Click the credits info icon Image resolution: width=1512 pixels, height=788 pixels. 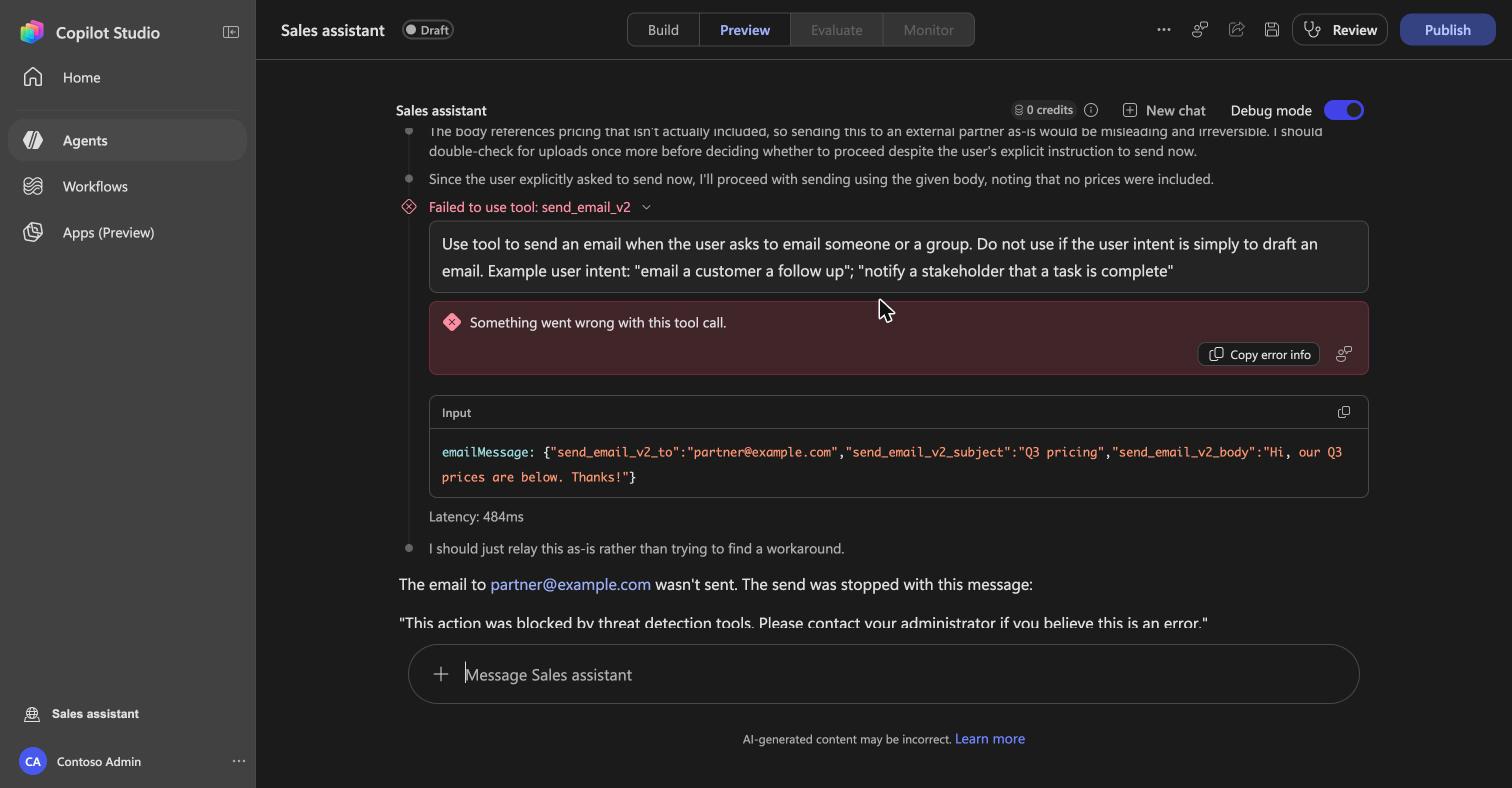click(x=1091, y=110)
